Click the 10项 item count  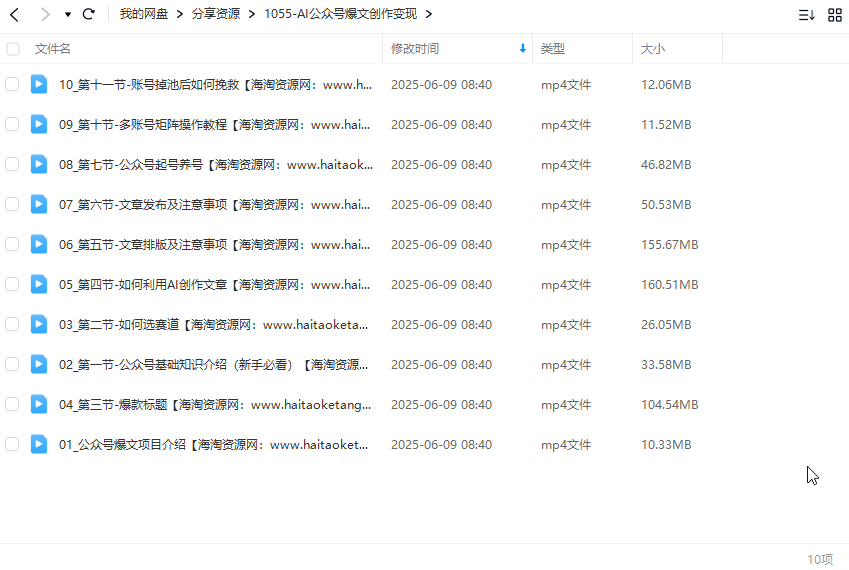820,560
